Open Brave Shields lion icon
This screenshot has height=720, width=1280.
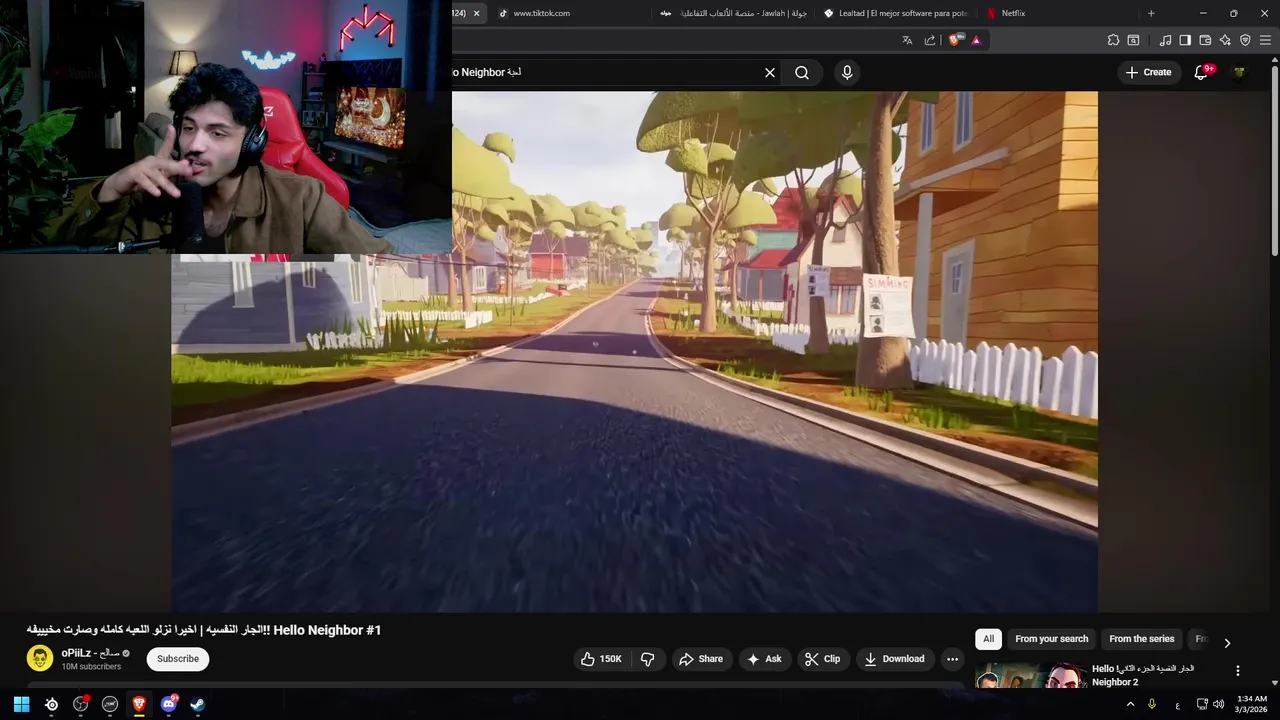tap(955, 40)
